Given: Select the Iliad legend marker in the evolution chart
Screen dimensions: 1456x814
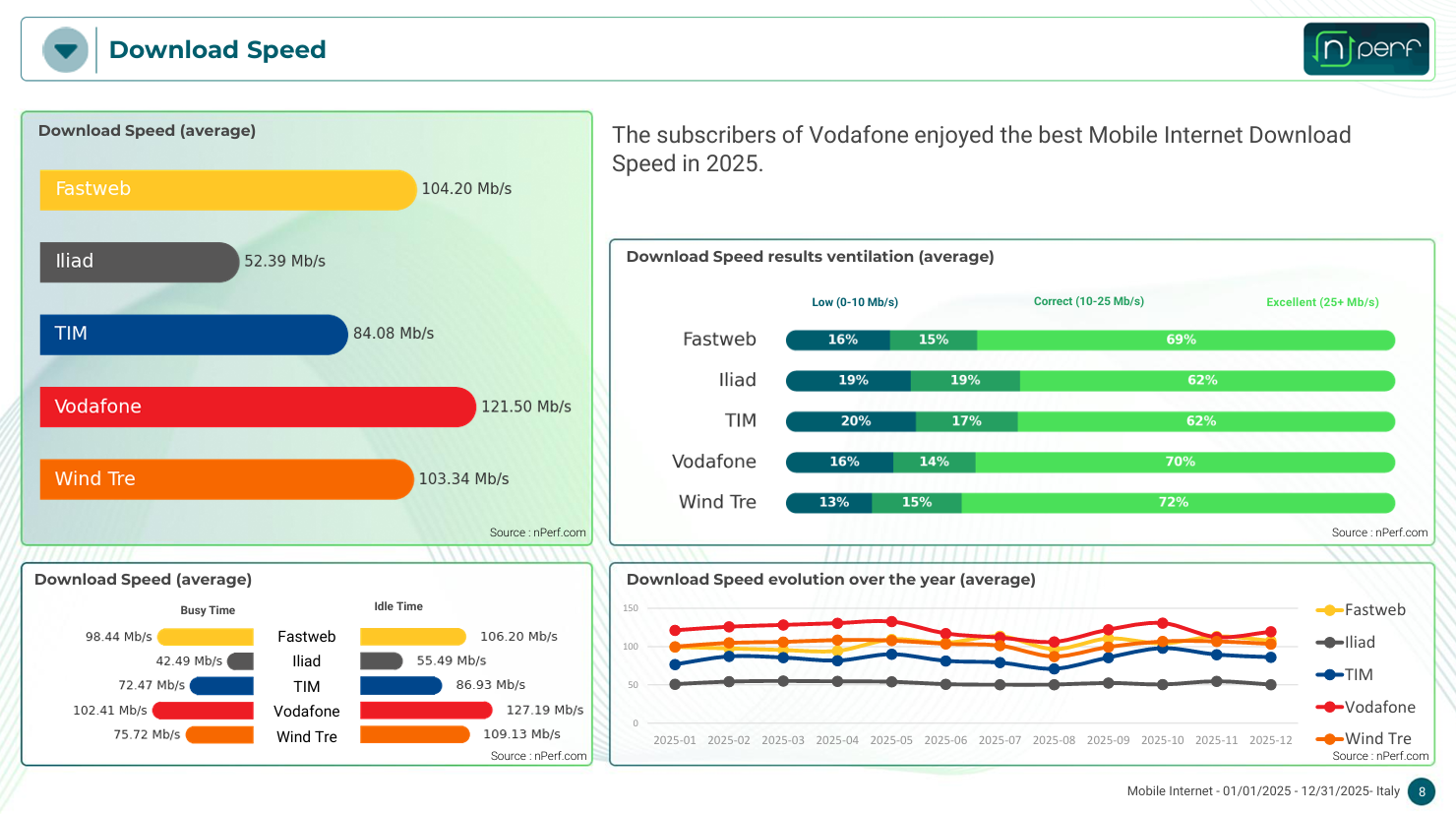Looking at the screenshot, I should point(1330,643).
